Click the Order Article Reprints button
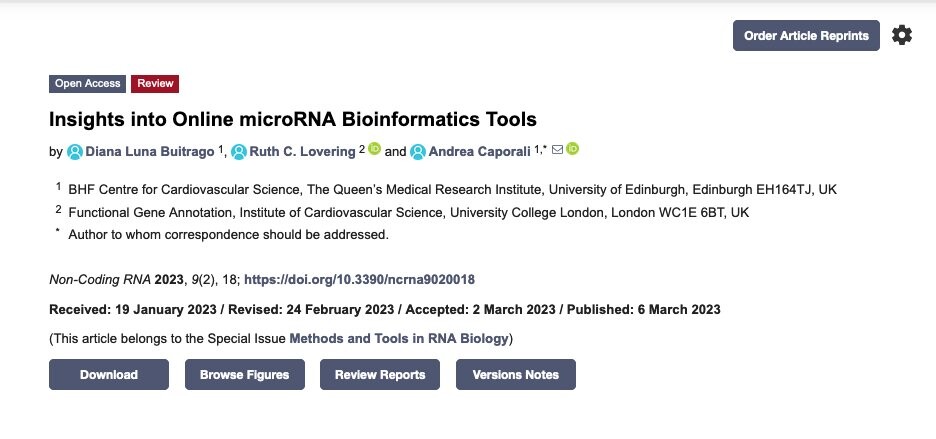Screen dimensions: 936x439 [x=806, y=36]
